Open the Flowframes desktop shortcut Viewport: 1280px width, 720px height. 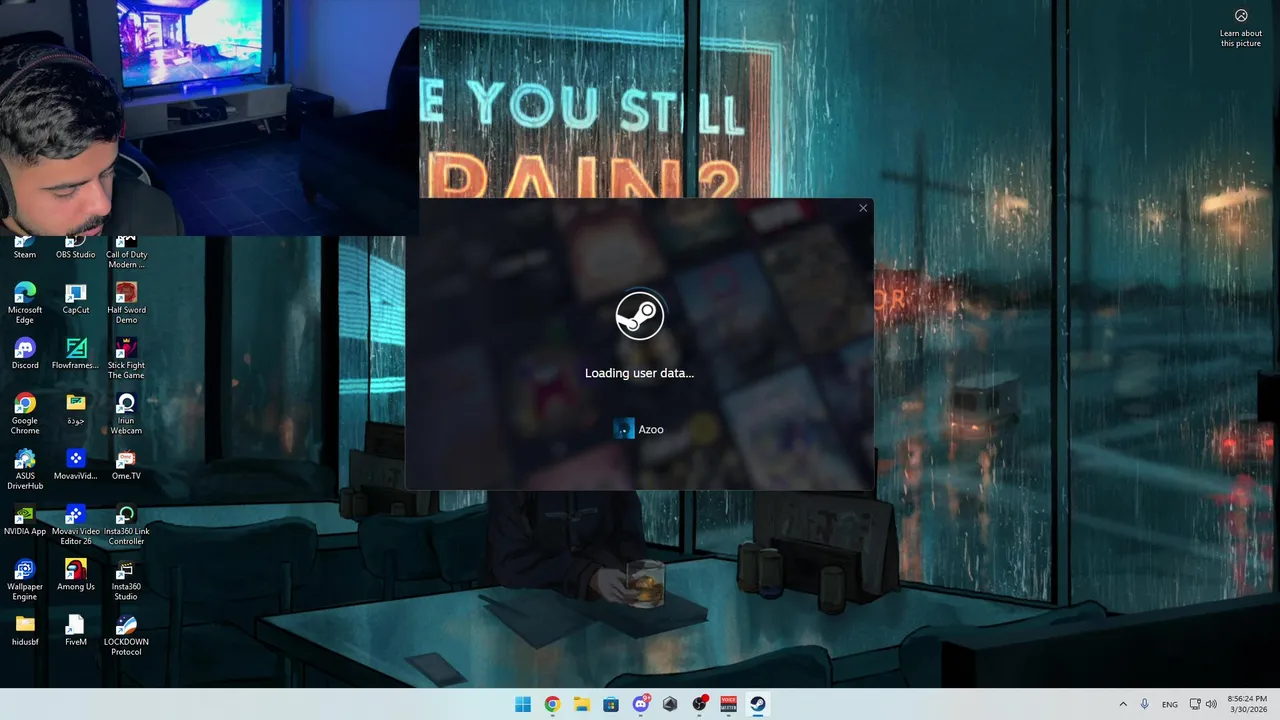(76, 354)
